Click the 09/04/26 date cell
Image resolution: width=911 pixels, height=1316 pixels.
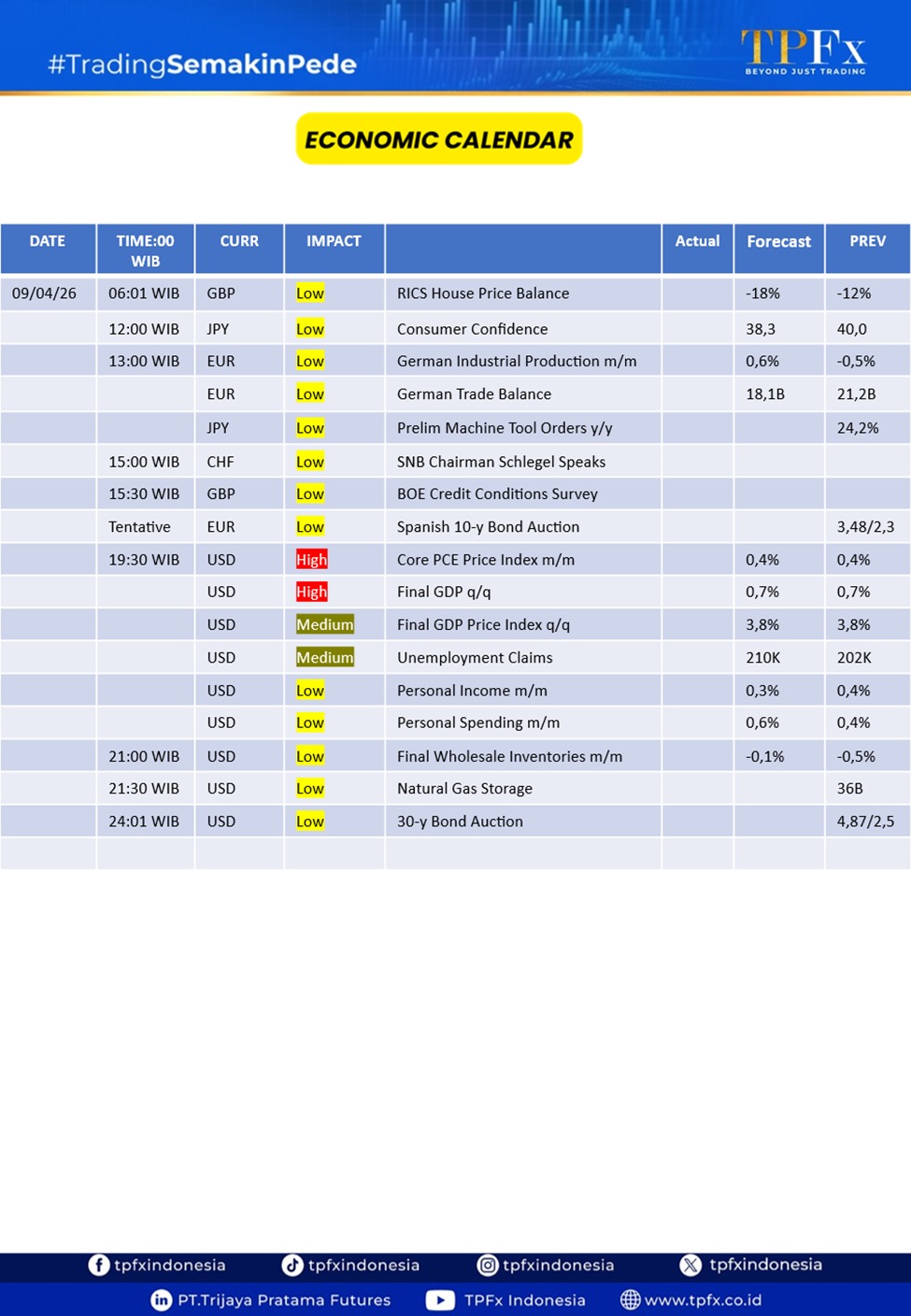(44, 293)
